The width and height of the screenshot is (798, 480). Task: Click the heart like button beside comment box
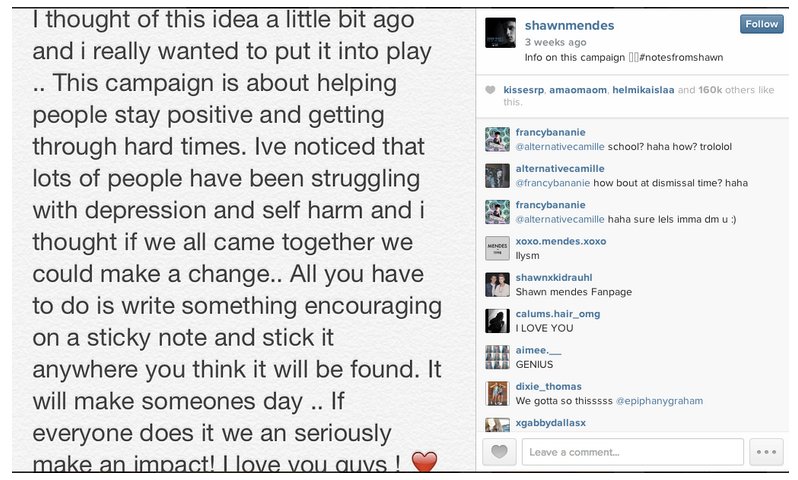point(500,452)
